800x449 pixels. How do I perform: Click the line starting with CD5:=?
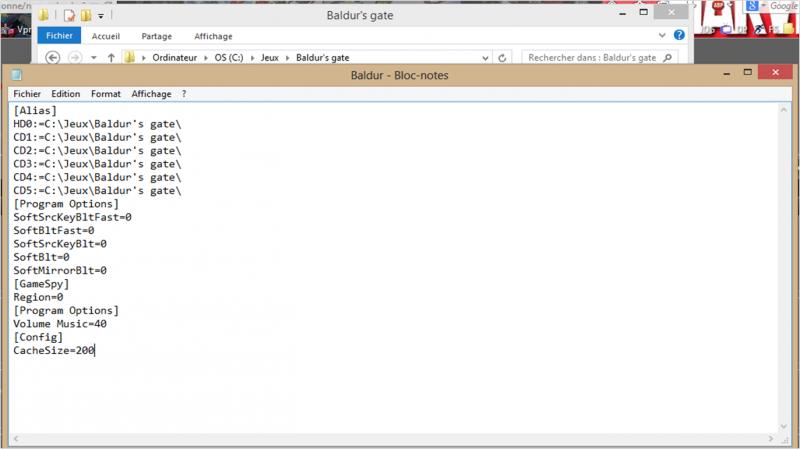click(x=97, y=190)
